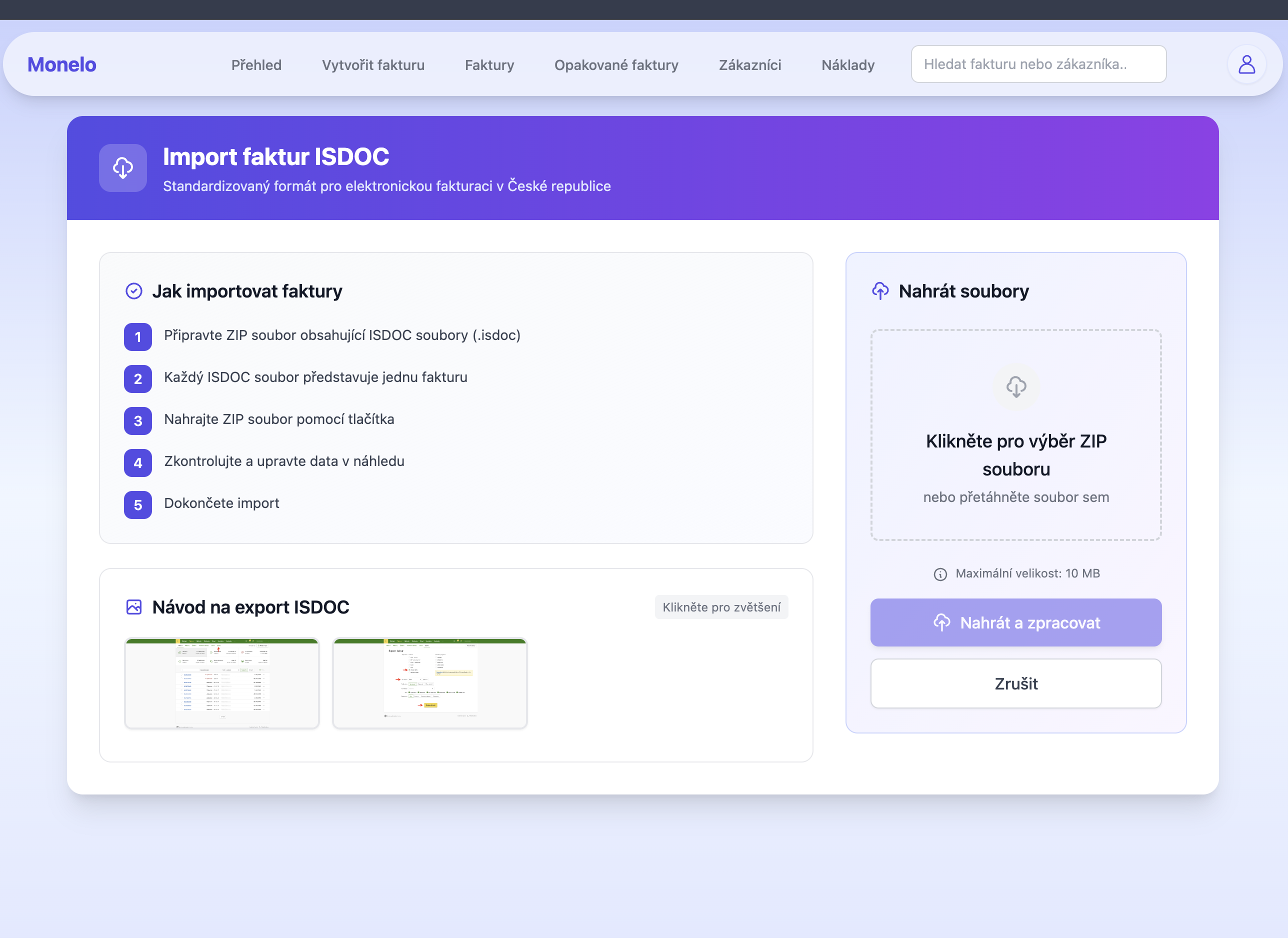The height and width of the screenshot is (938, 1288).
Task: Go to Vytvořit fakturu page
Action: tap(373, 64)
